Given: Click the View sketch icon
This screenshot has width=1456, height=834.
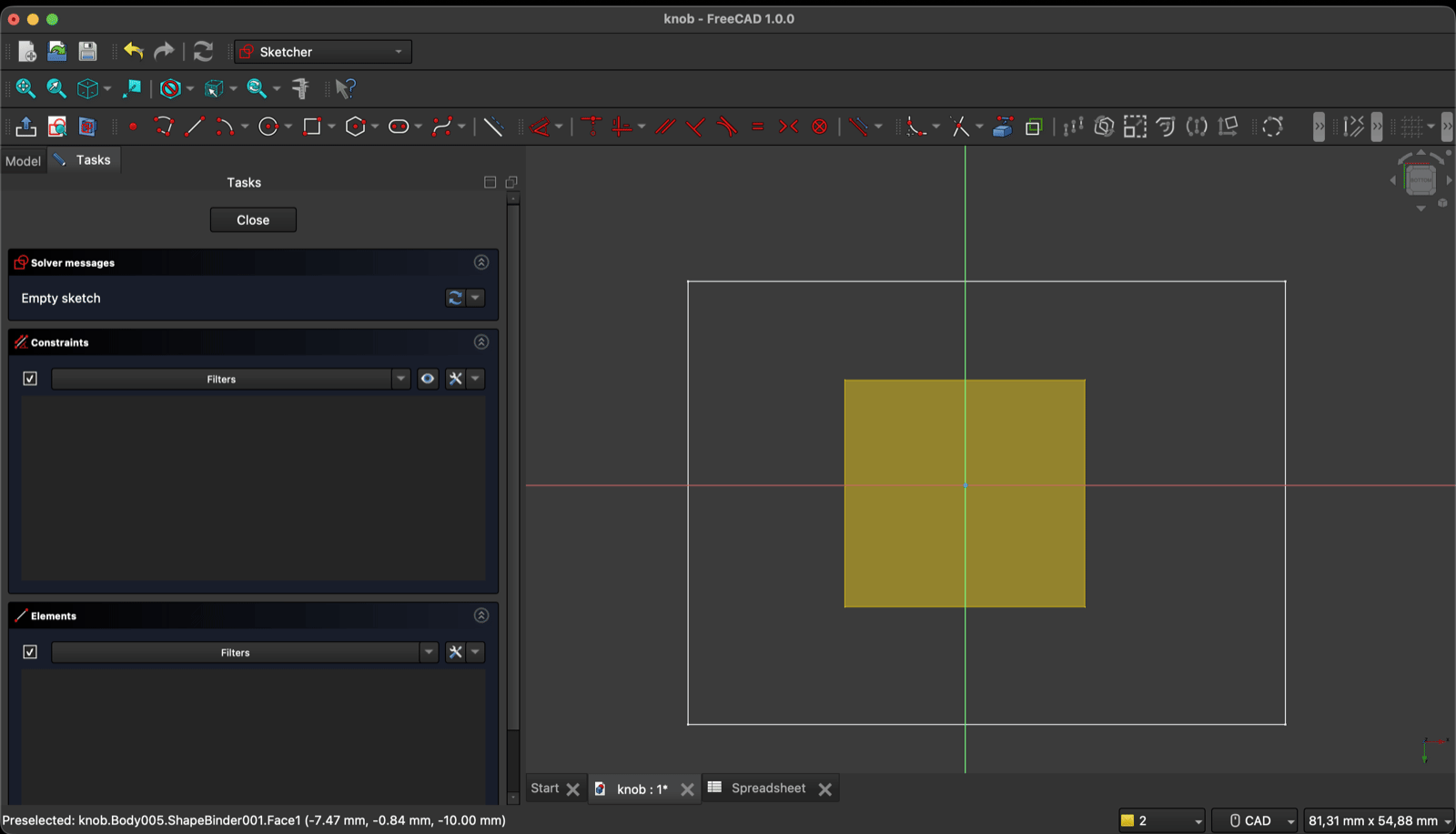Looking at the screenshot, I should pyautogui.click(x=56, y=127).
